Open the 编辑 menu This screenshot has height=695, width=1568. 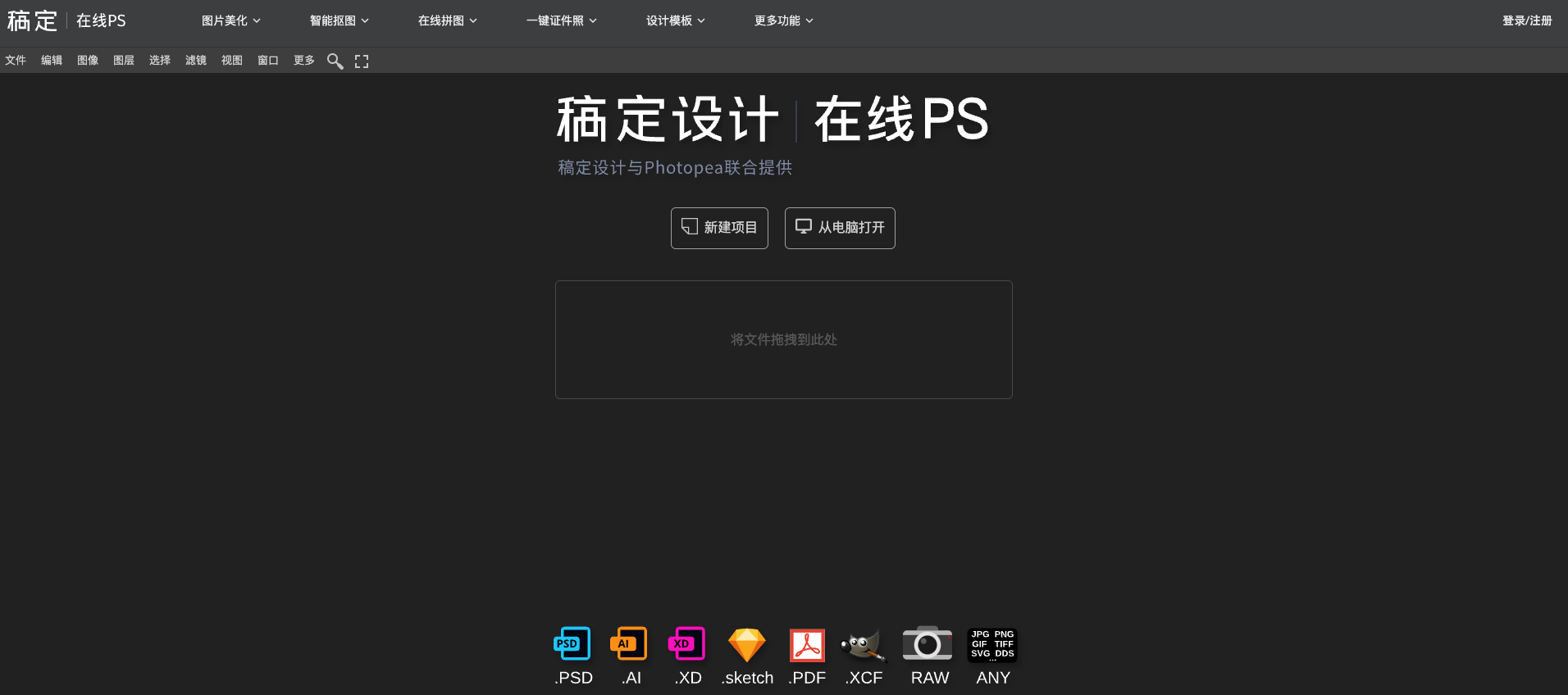point(52,61)
